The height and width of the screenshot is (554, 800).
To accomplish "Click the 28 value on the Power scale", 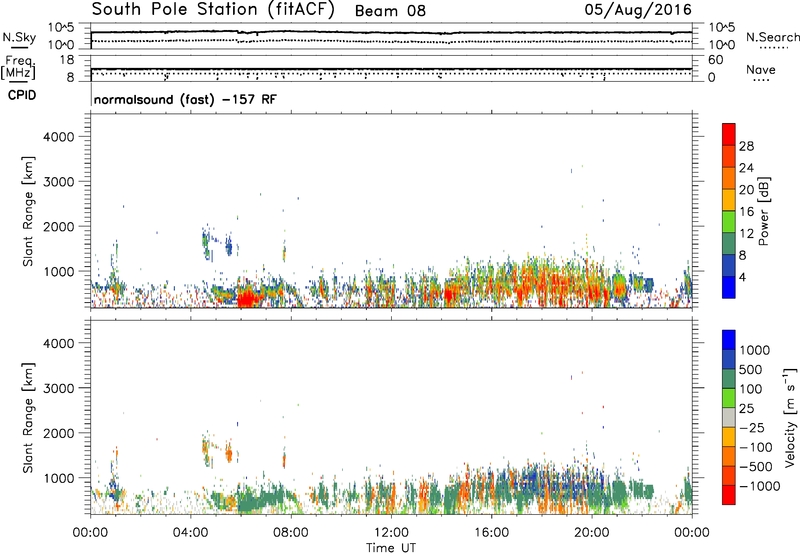I will [x=746, y=146].
